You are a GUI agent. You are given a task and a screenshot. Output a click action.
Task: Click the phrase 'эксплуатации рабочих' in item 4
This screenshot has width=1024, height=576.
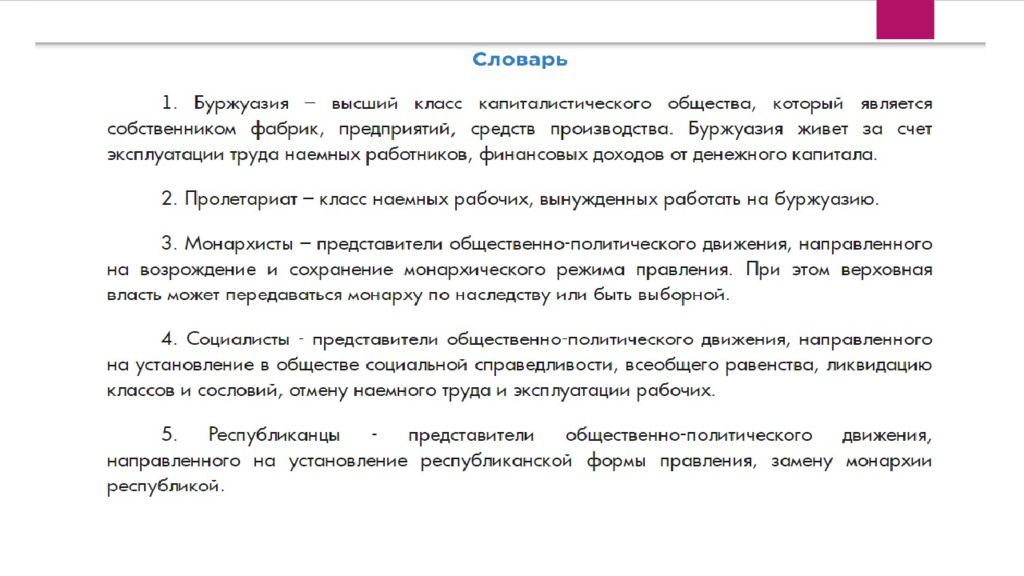[x=613, y=391]
